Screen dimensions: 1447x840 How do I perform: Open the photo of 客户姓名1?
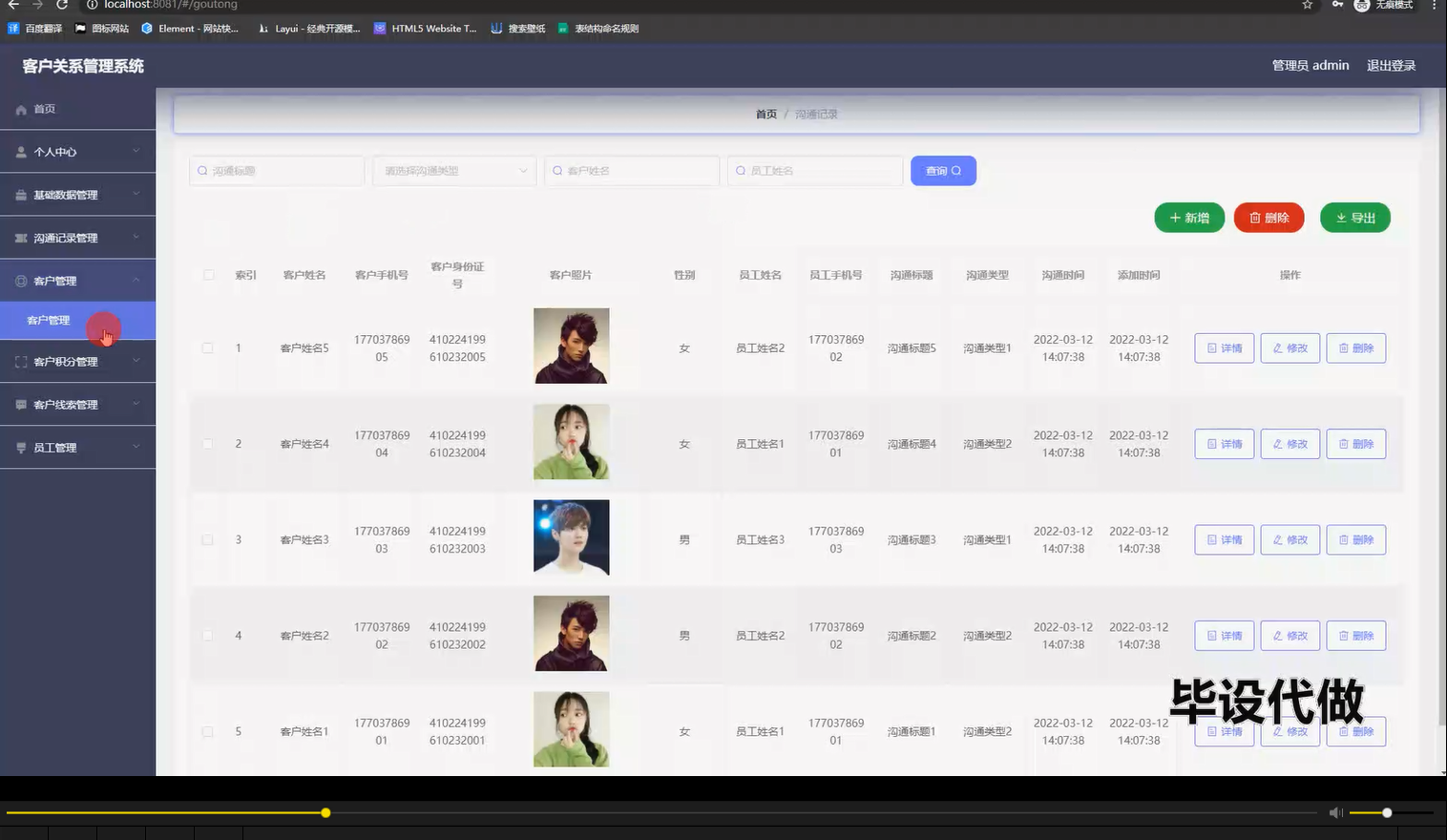tap(571, 729)
